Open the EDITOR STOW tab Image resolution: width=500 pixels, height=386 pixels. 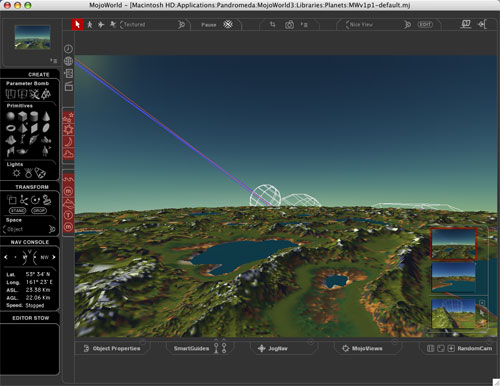(31, 318)
